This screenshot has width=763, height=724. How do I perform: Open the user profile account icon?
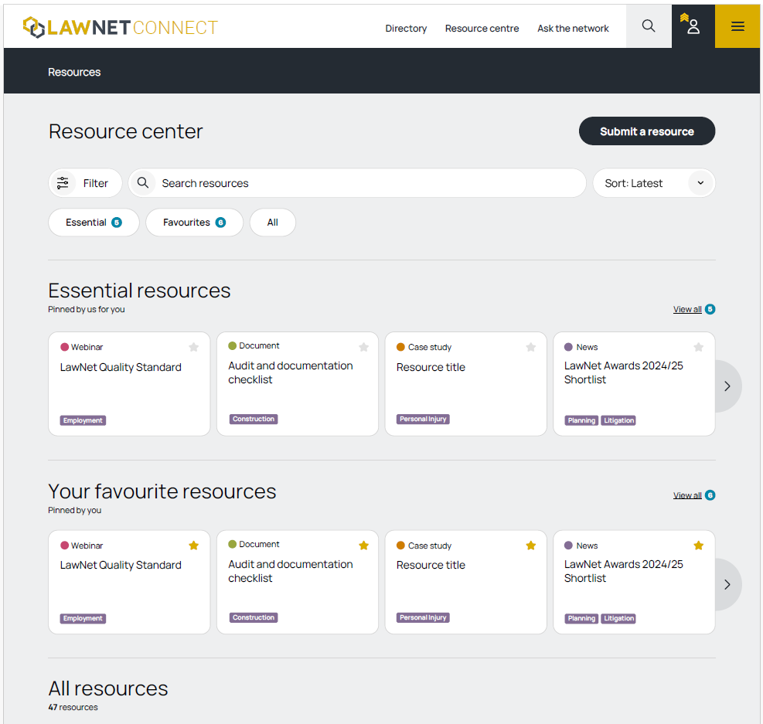(693, 26)
